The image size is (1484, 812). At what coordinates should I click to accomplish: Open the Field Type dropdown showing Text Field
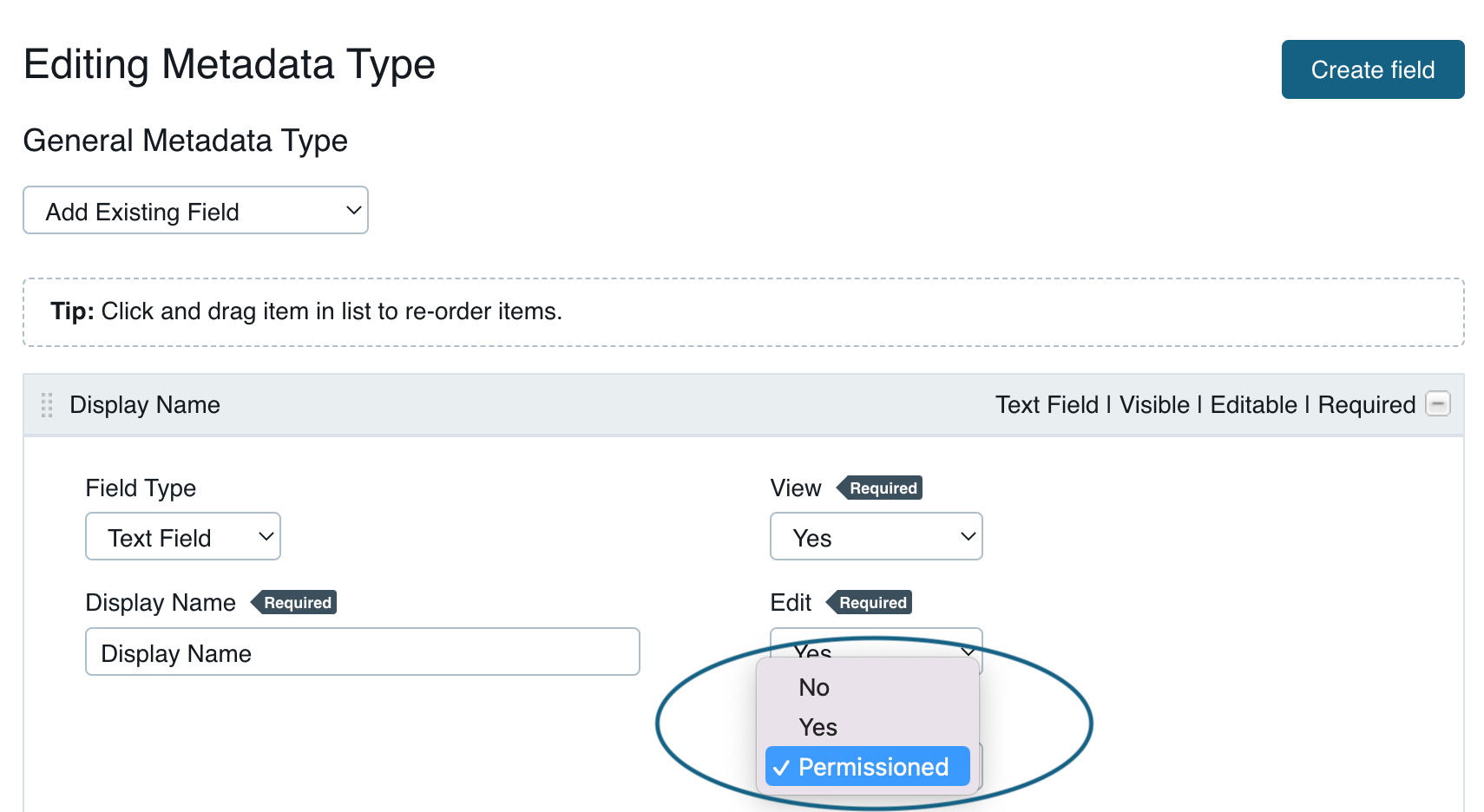tap(182, 536)
